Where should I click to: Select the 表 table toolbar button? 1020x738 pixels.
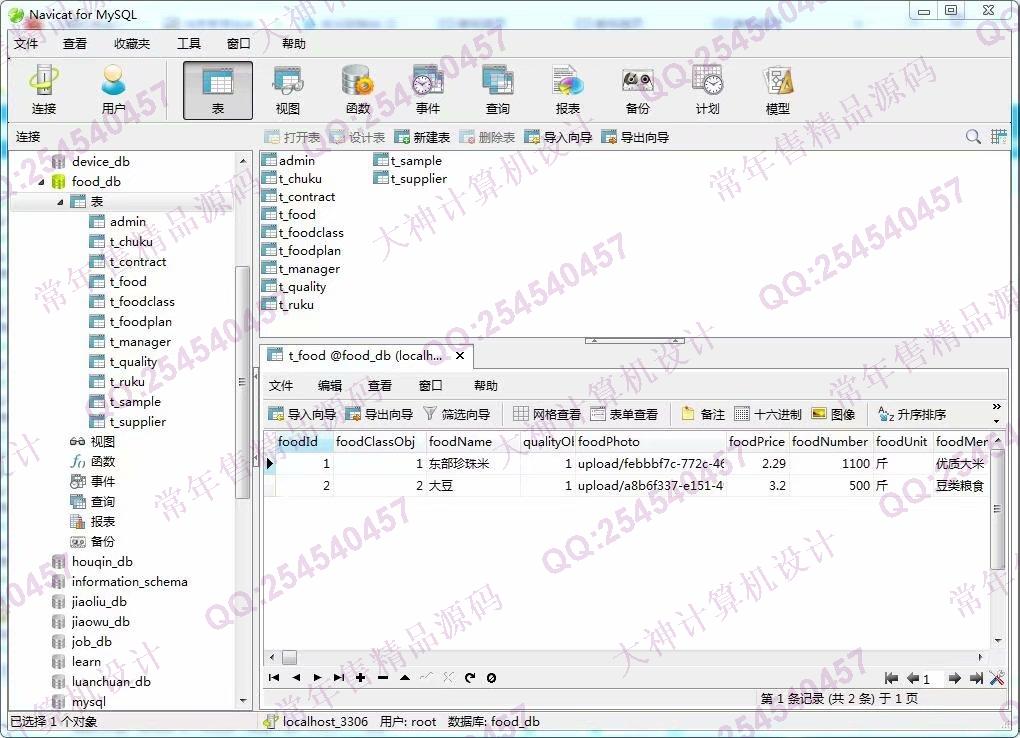click(218, 90)
